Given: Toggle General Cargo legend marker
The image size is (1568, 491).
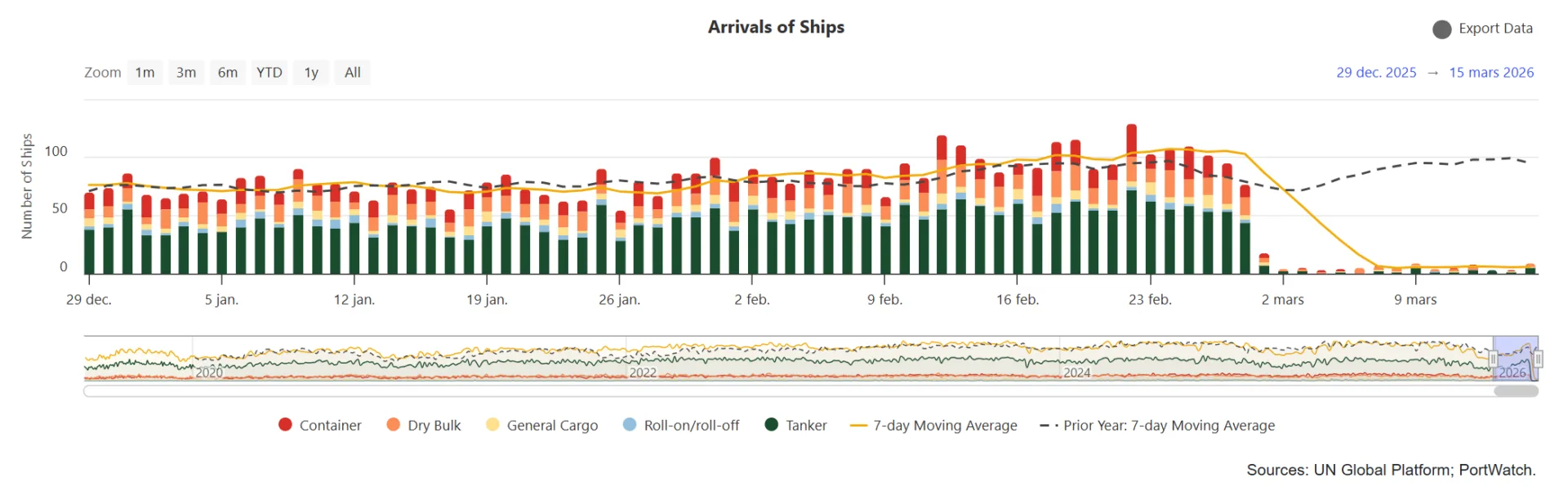Looking at the screenshot, I should click(492, 425).
